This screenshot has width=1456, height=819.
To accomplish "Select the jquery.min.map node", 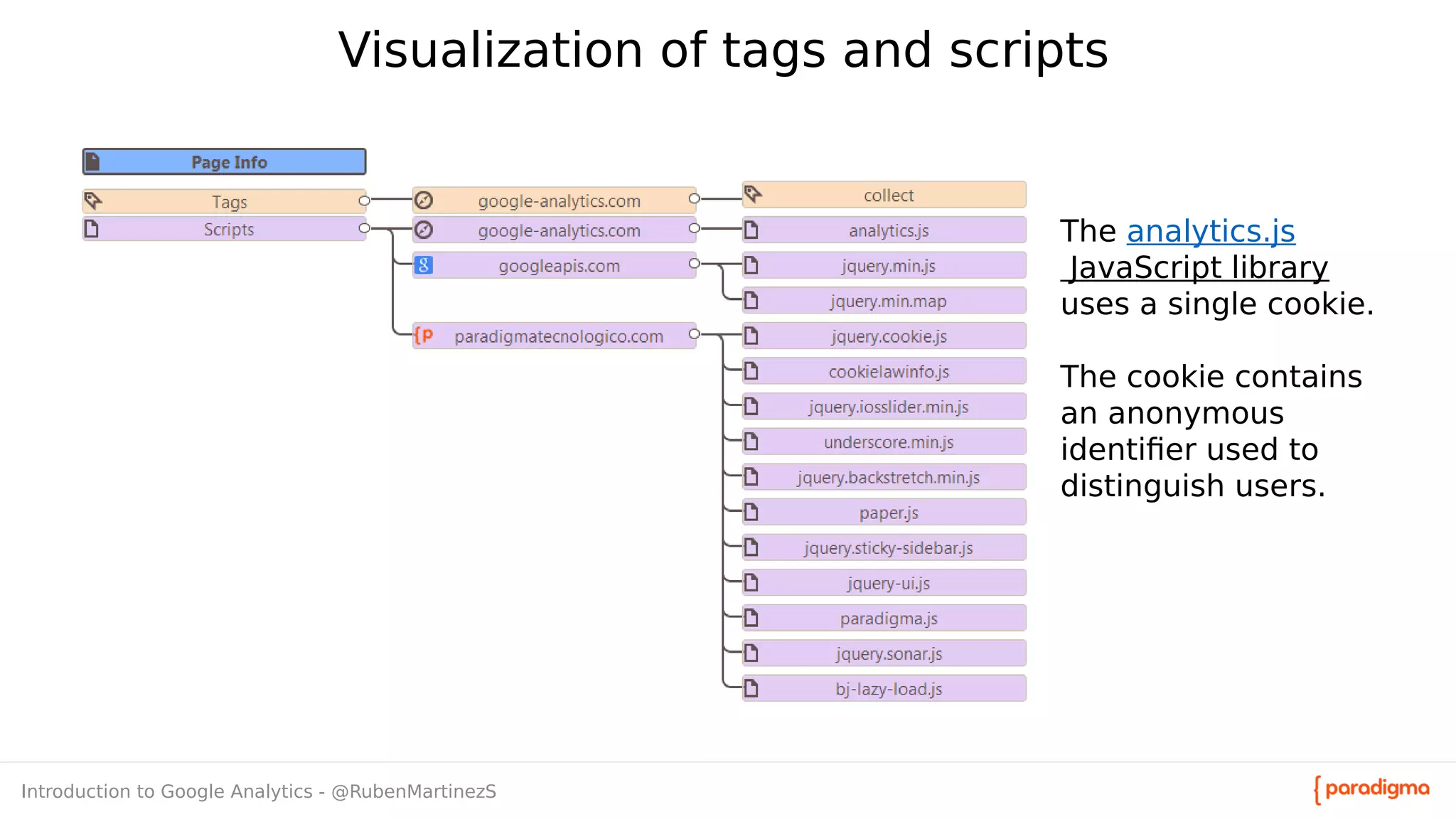I will (888, 301).
